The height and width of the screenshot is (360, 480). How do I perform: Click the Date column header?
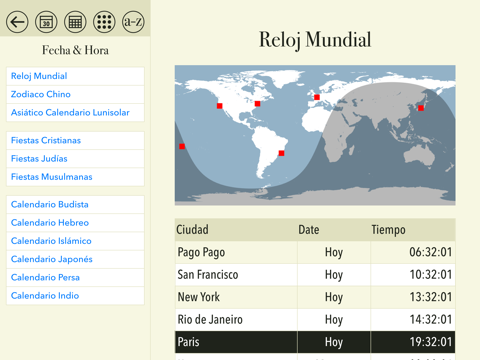334,230
